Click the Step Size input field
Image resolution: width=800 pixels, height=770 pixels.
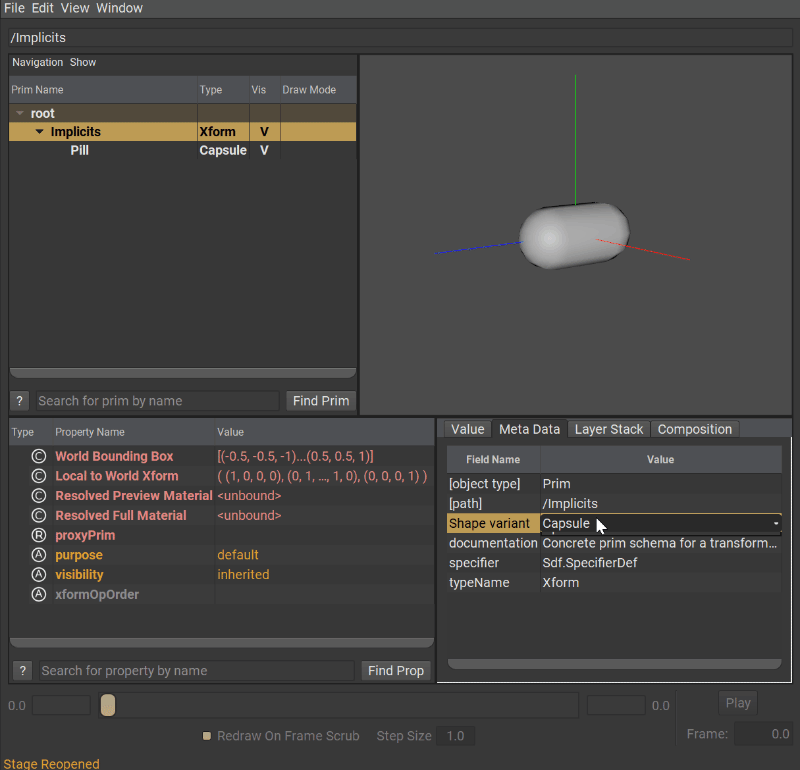455,736
